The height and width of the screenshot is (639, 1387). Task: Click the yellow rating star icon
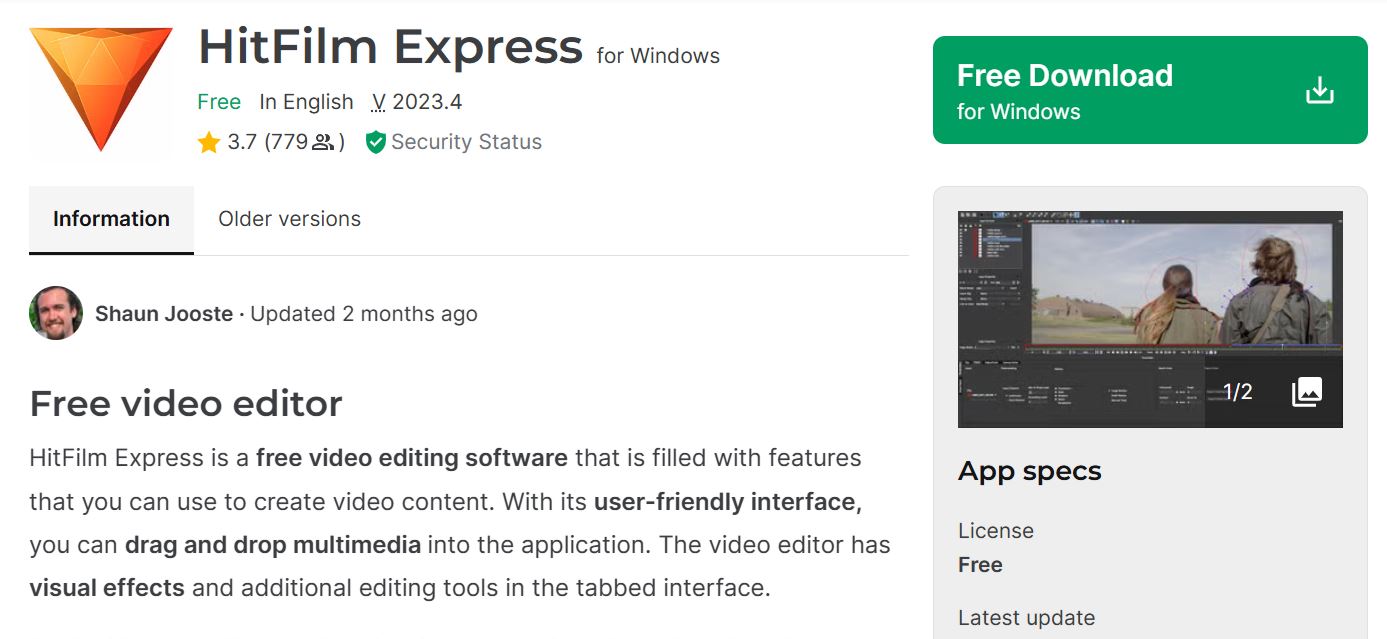pyautogui.click(x=209, y=143)
